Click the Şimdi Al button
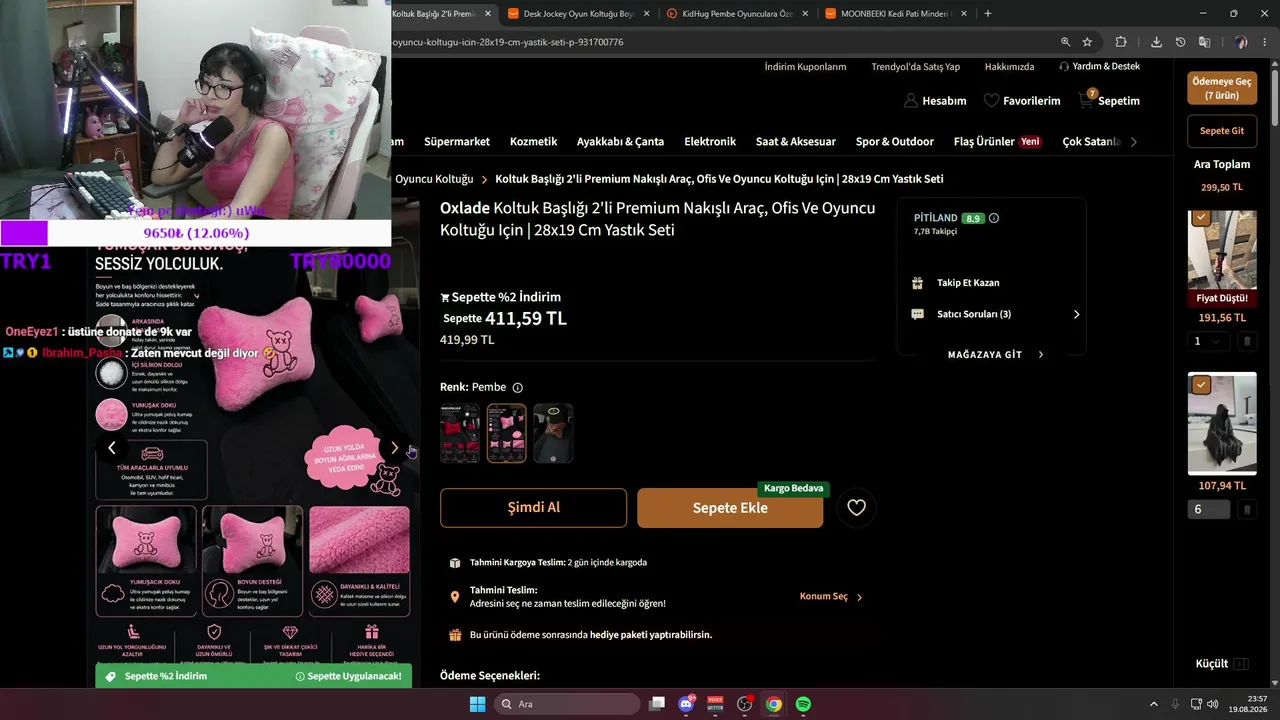 click(533, 508)
